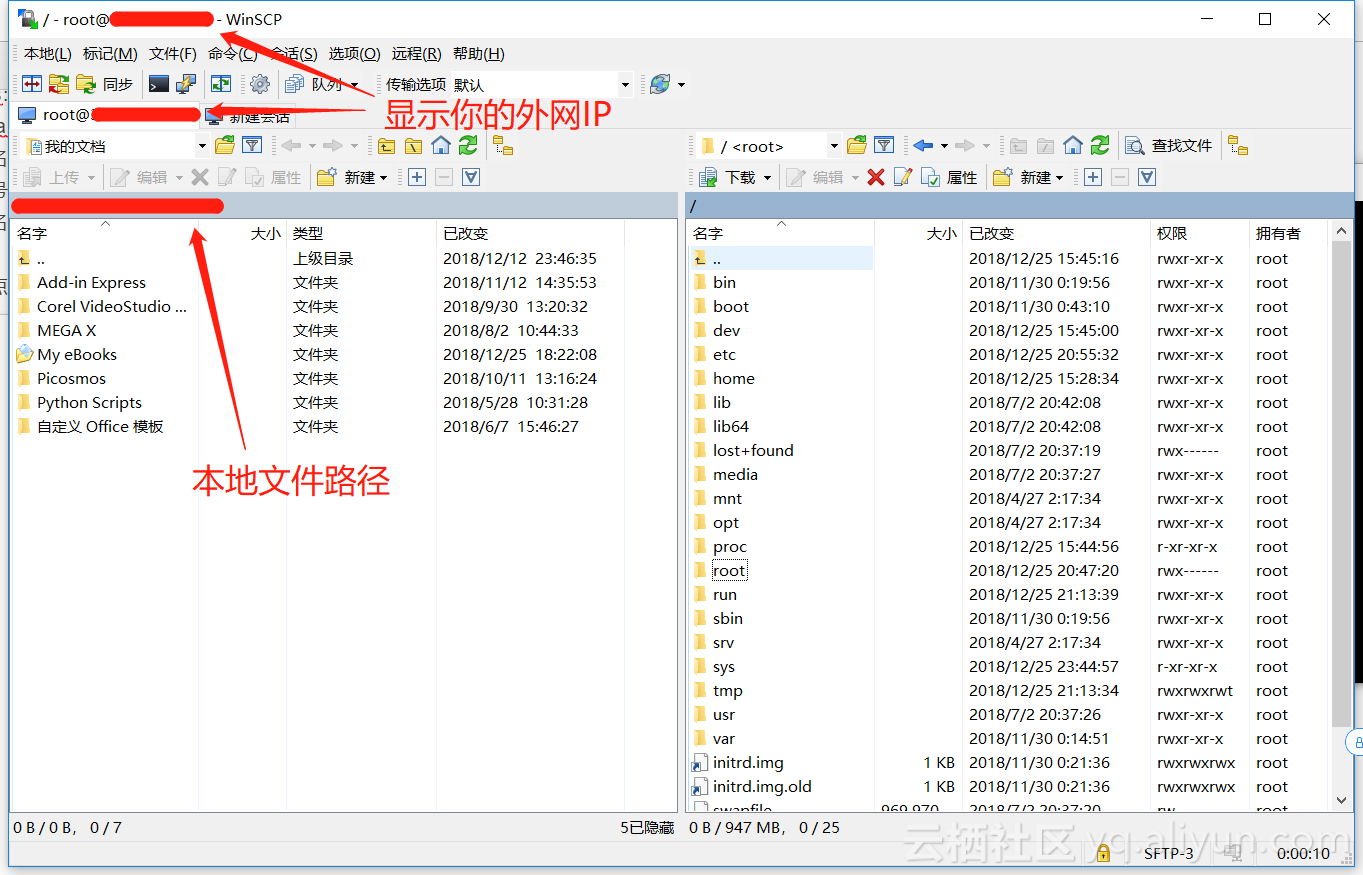Click remote panel invert selection icon

pyautogui.click(x=1147, y=177)
